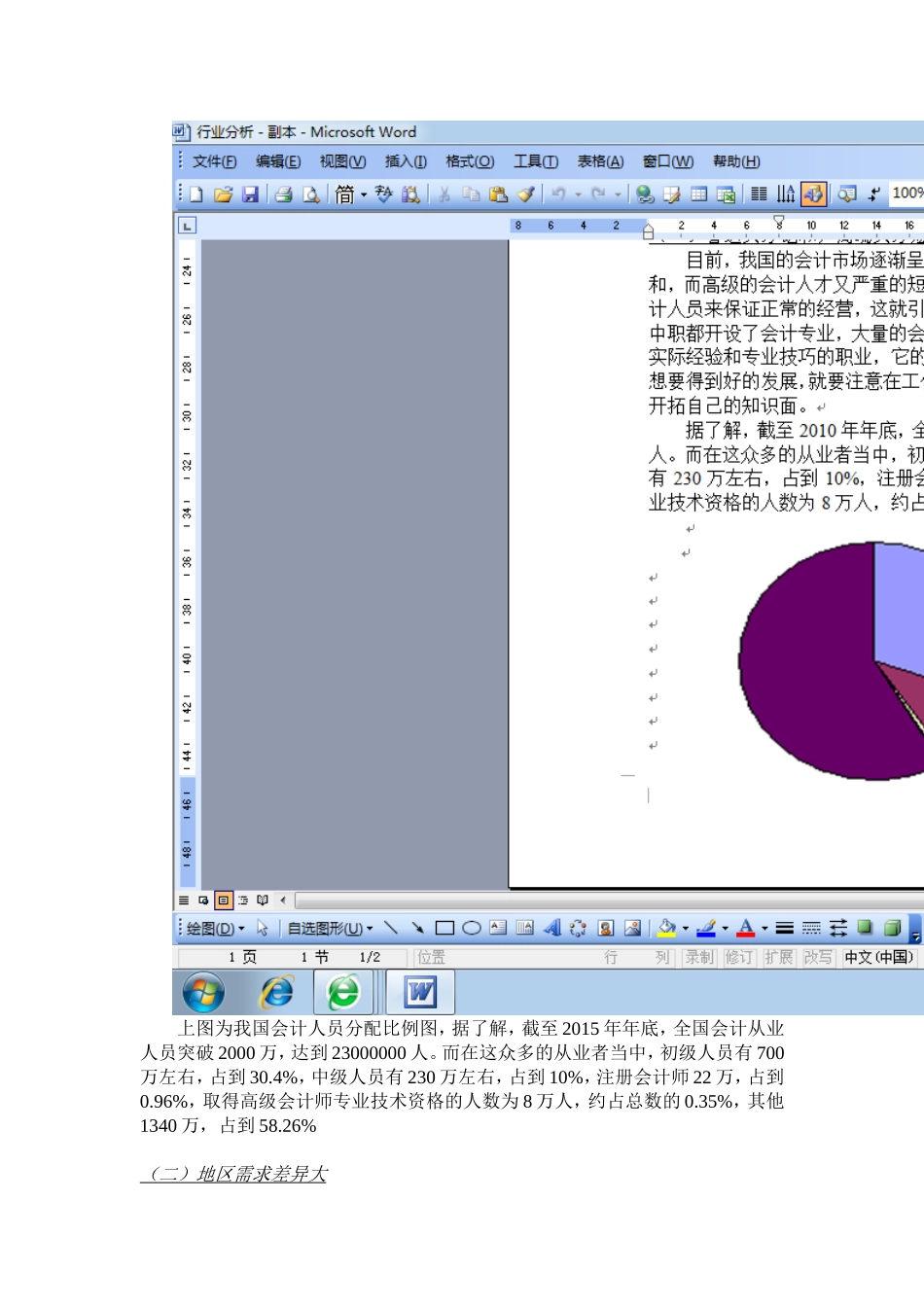
Task: Open the 窗口(W) menu
Action: [668, 161]
